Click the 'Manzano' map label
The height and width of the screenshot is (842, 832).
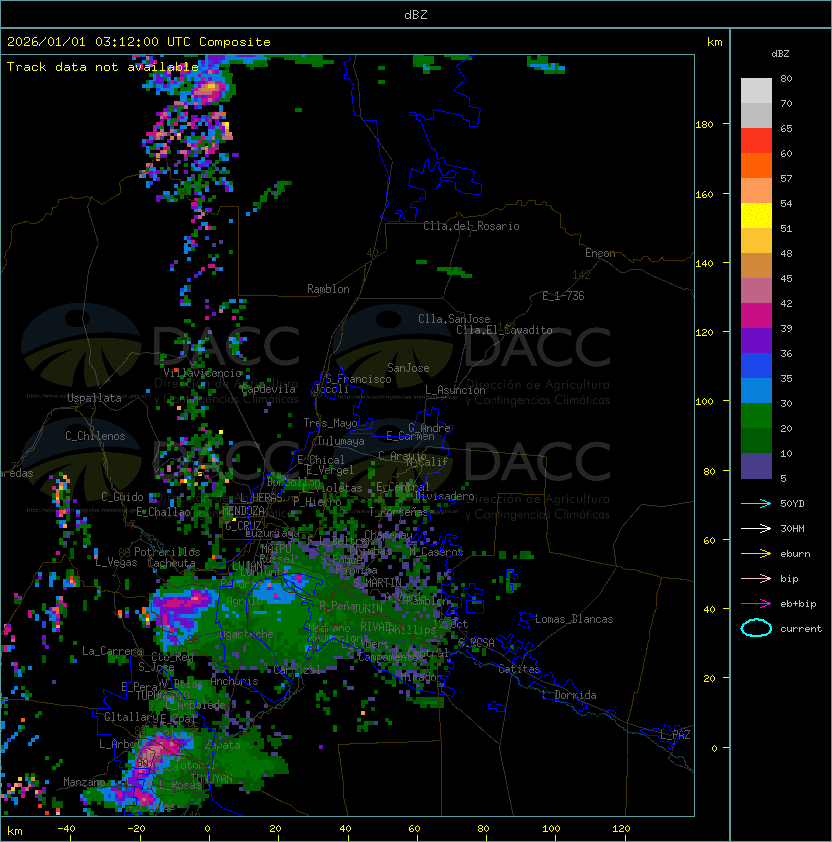84,782
